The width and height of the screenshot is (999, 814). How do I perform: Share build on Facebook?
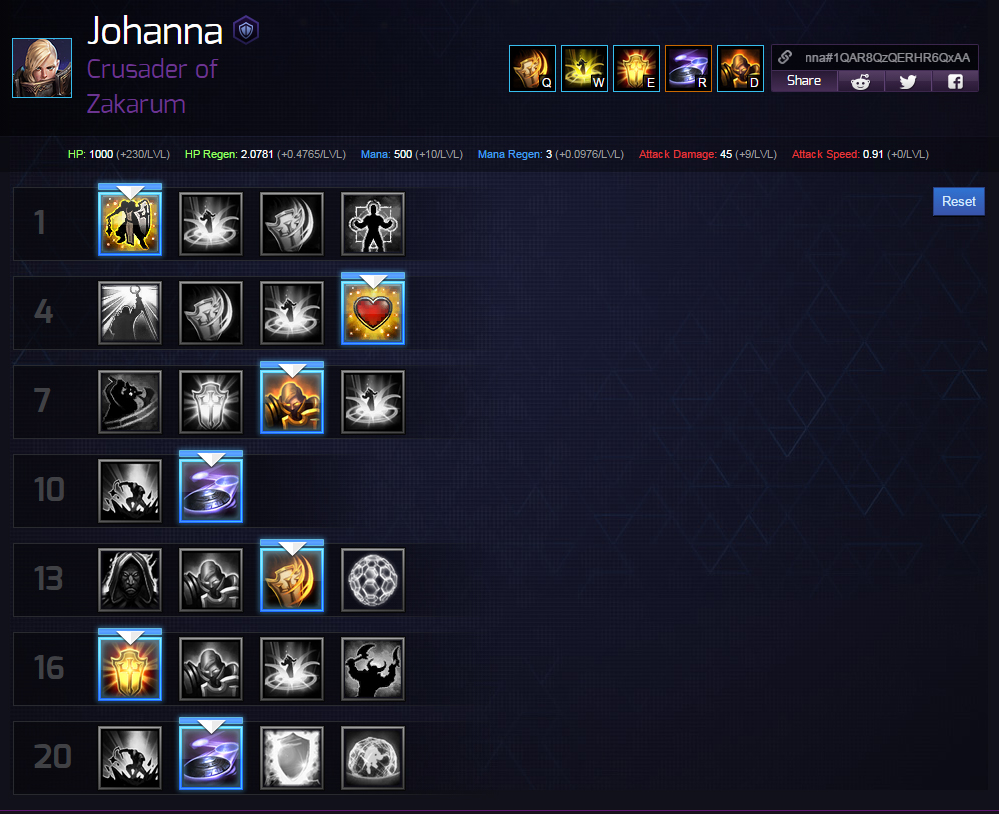[955, 82]
